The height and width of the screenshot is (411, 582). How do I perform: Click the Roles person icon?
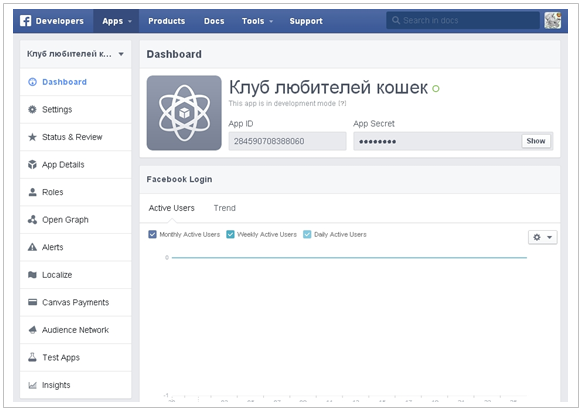point(33,192)
